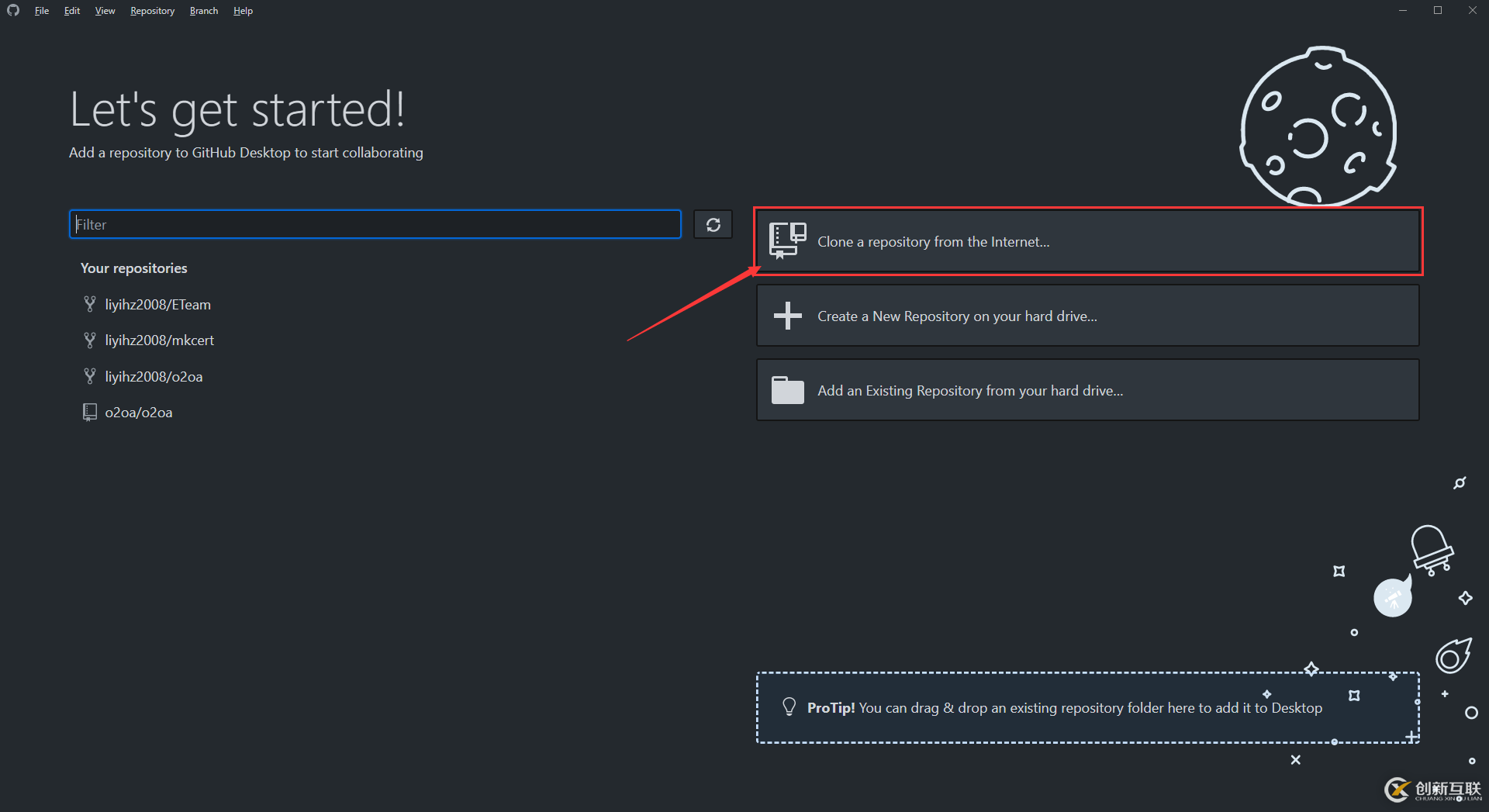Click the repo icon beside o2oa/o2oa
The image size is (1489, 812).
coord(90,412)
